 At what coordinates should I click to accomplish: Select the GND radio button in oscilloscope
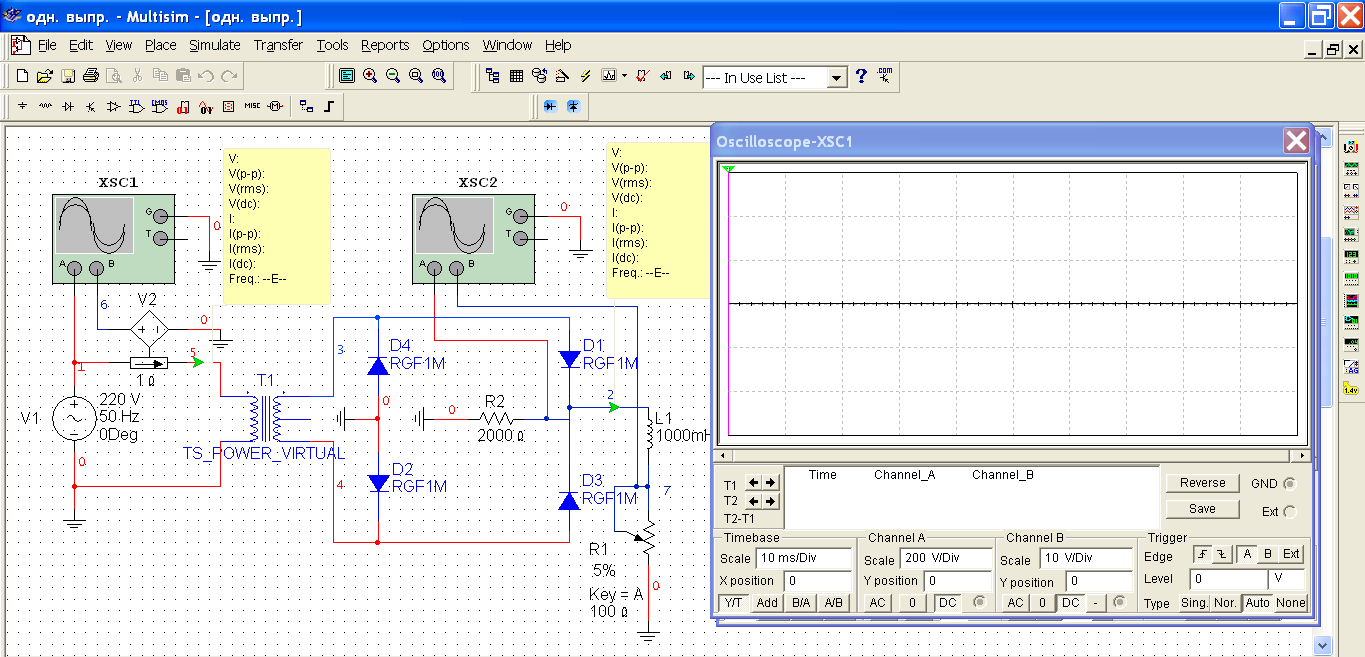coord(1289,484)
